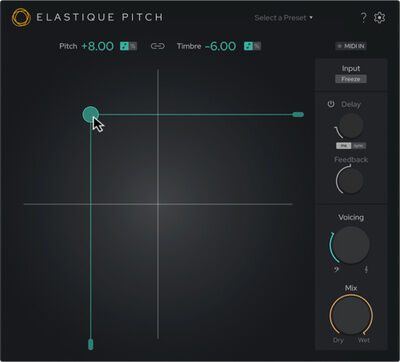Image resolution: width=400 pixels, height=362 pixels.
Task: Toggle the Delay power icon
Action: [x=331, y=104]
